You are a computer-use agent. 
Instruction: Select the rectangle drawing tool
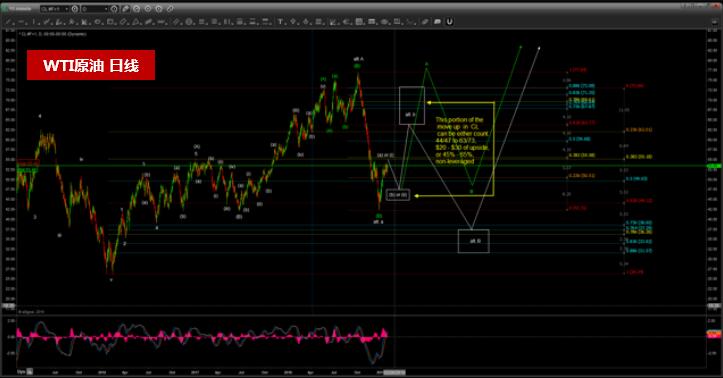click(110, 22)
